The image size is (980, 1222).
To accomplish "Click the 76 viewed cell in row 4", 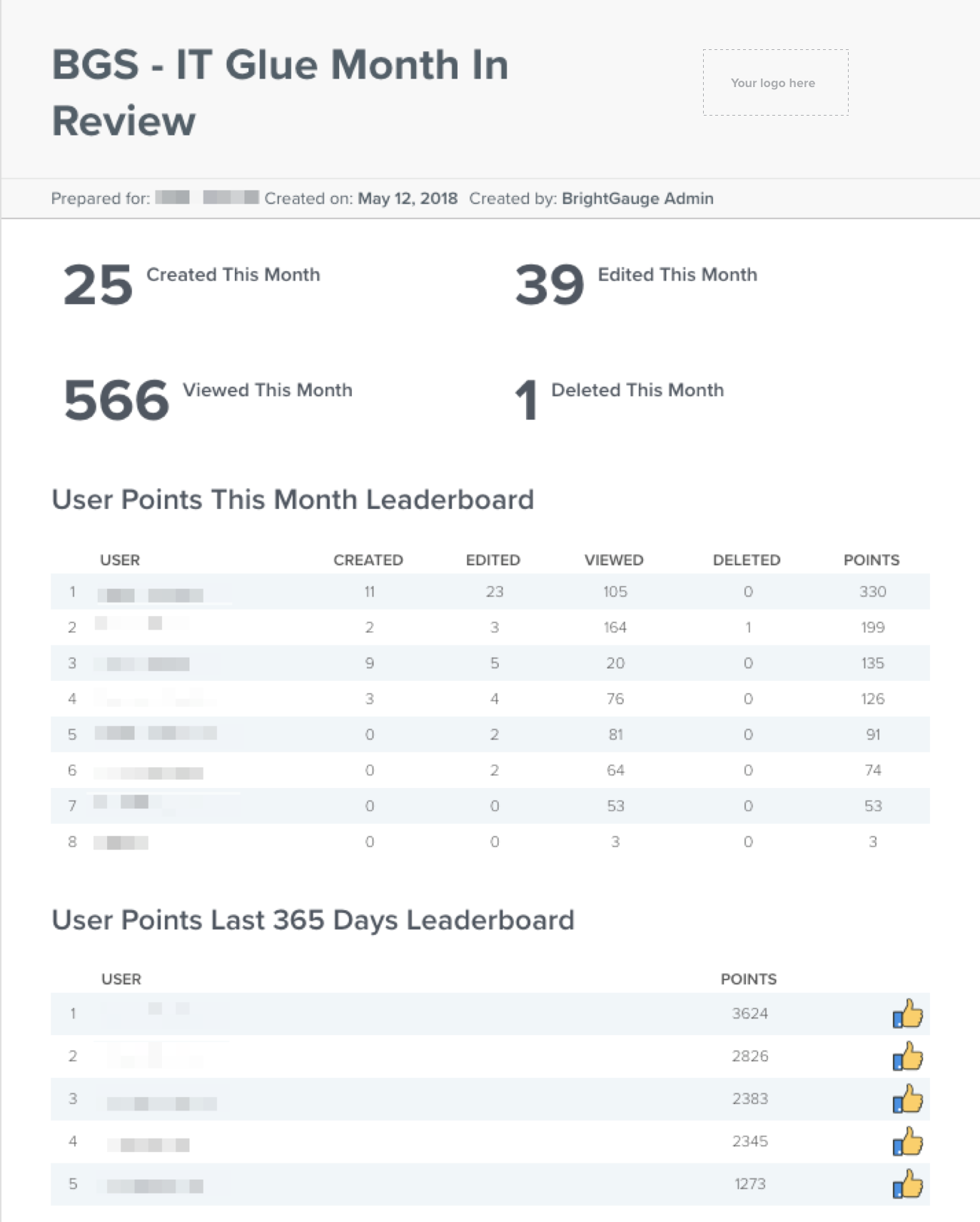I will [x=615, y=699].
